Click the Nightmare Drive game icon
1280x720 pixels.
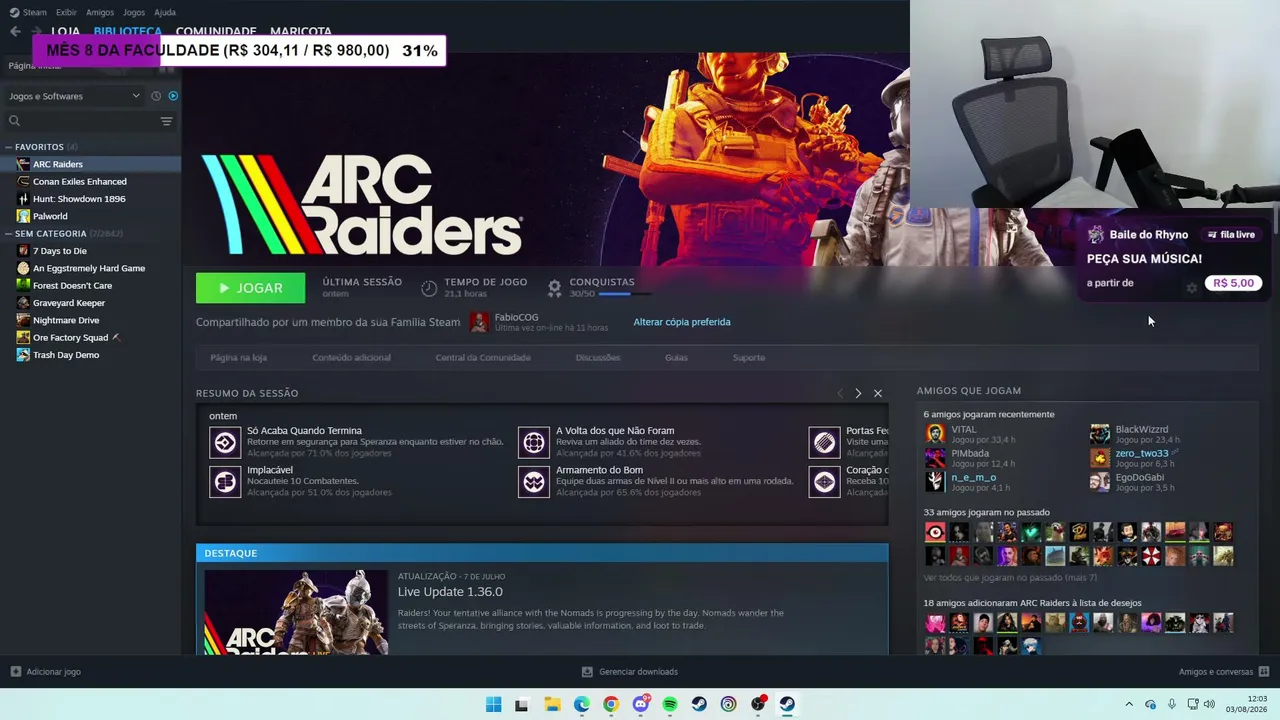[24, 320]
